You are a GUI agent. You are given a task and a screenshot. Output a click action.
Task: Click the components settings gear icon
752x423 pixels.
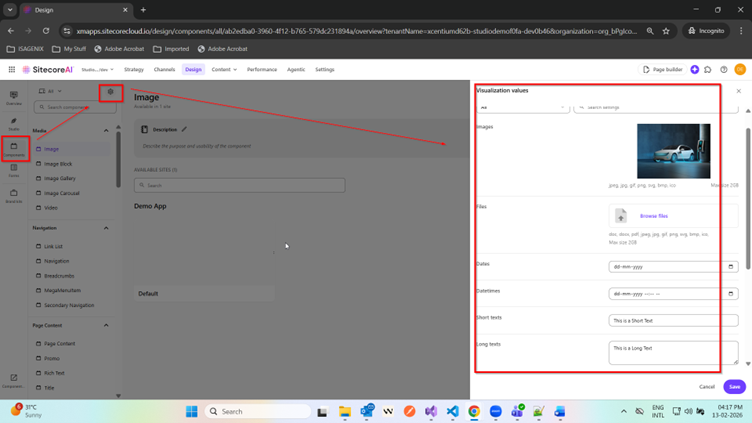tap(111, 92)
